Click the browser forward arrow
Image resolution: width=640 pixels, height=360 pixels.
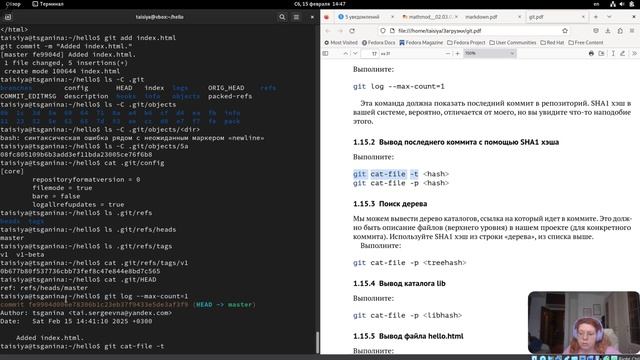coord(340,31)
